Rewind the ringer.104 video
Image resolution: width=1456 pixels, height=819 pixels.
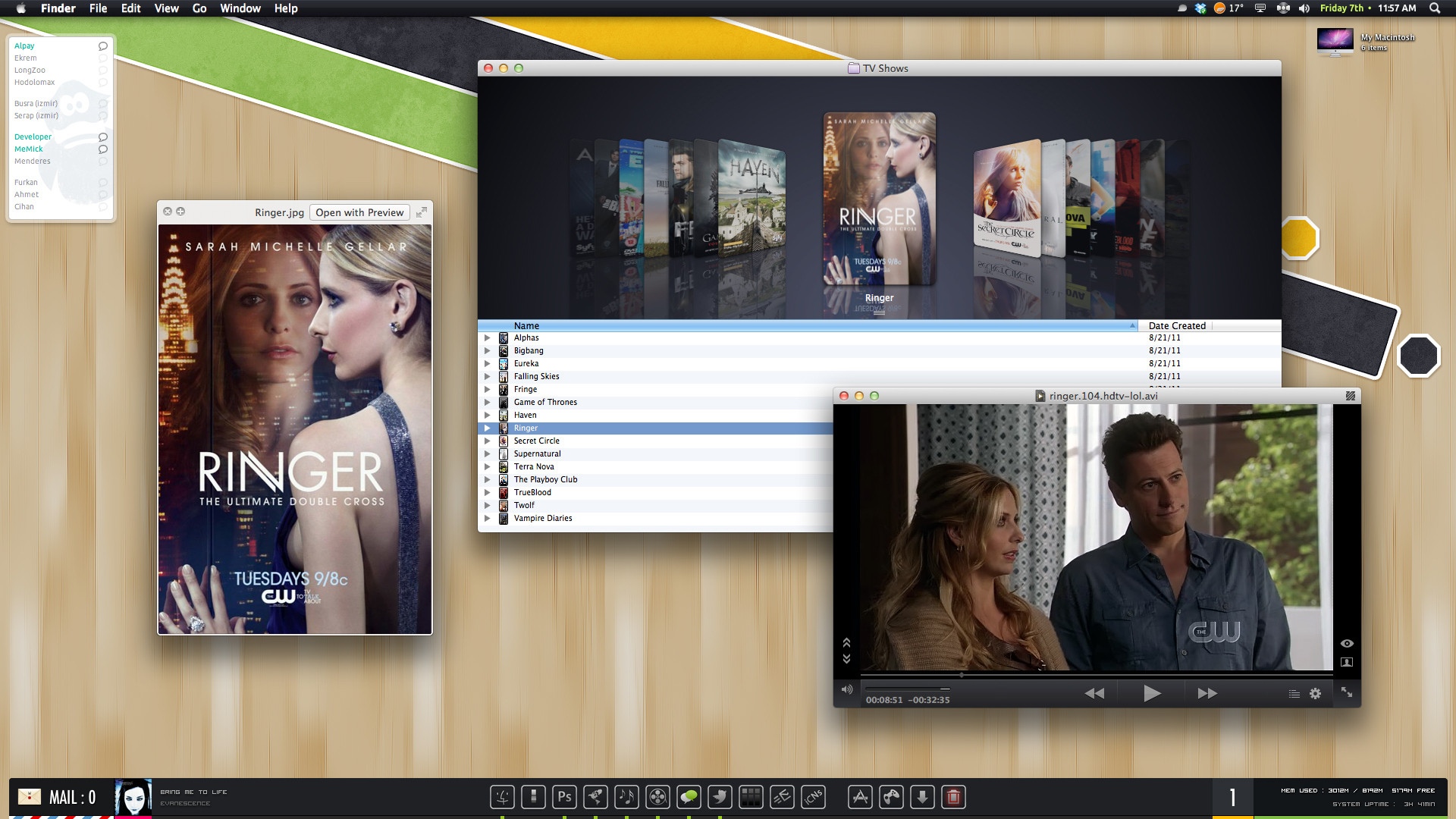coord(1094,693)
